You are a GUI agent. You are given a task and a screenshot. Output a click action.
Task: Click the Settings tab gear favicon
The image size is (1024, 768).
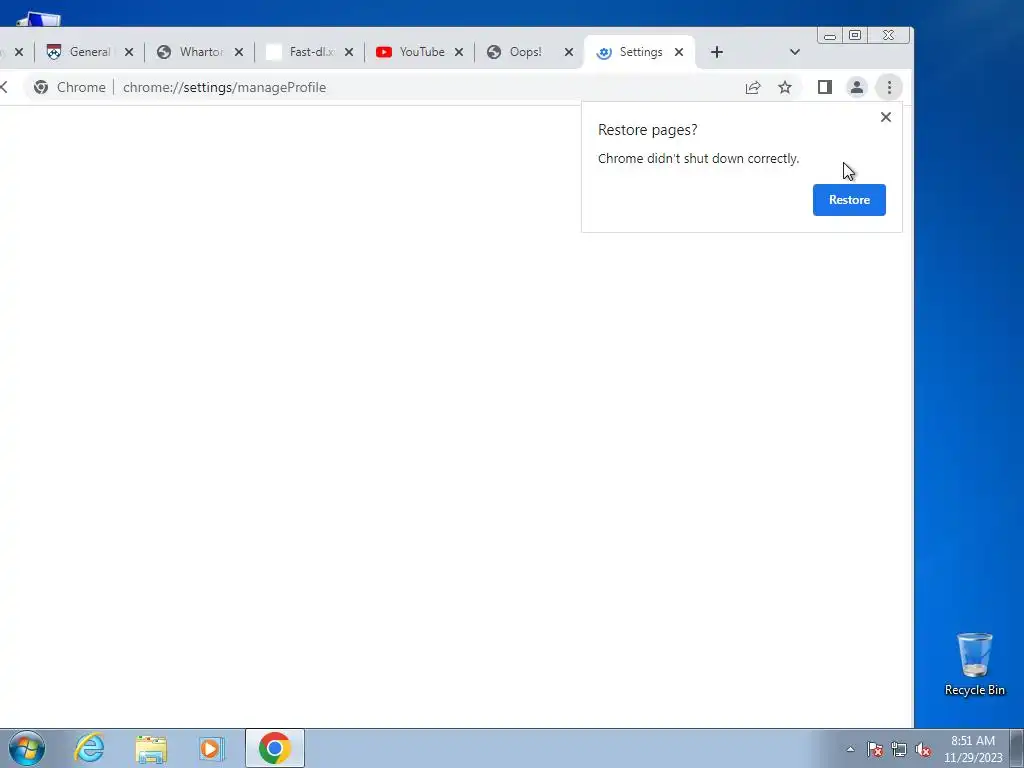pos(604,53)
